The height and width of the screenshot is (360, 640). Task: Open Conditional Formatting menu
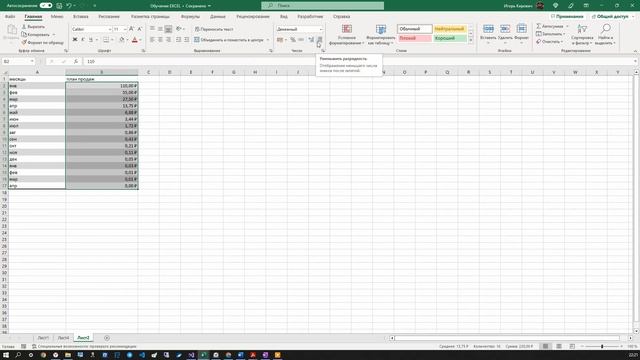click(x=347, y=34)
